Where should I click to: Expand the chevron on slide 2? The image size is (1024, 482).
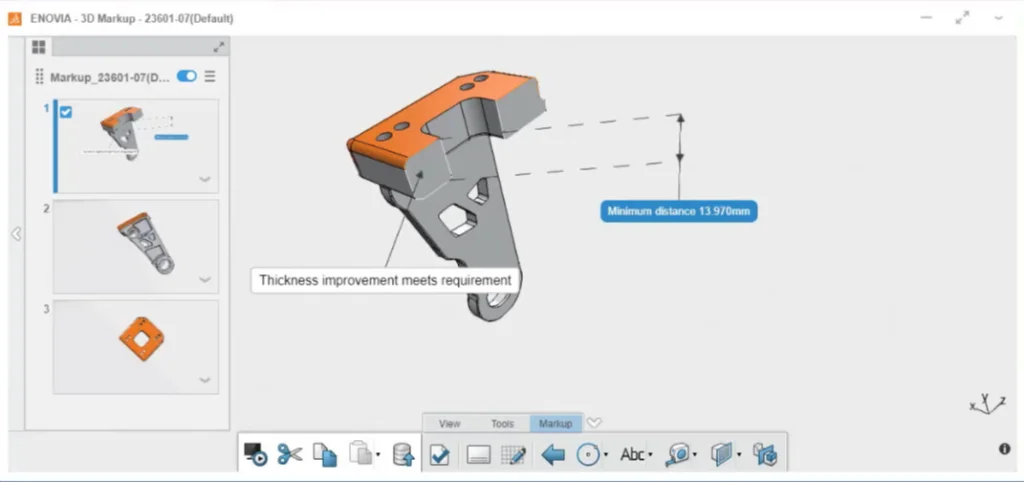[205, 280]
